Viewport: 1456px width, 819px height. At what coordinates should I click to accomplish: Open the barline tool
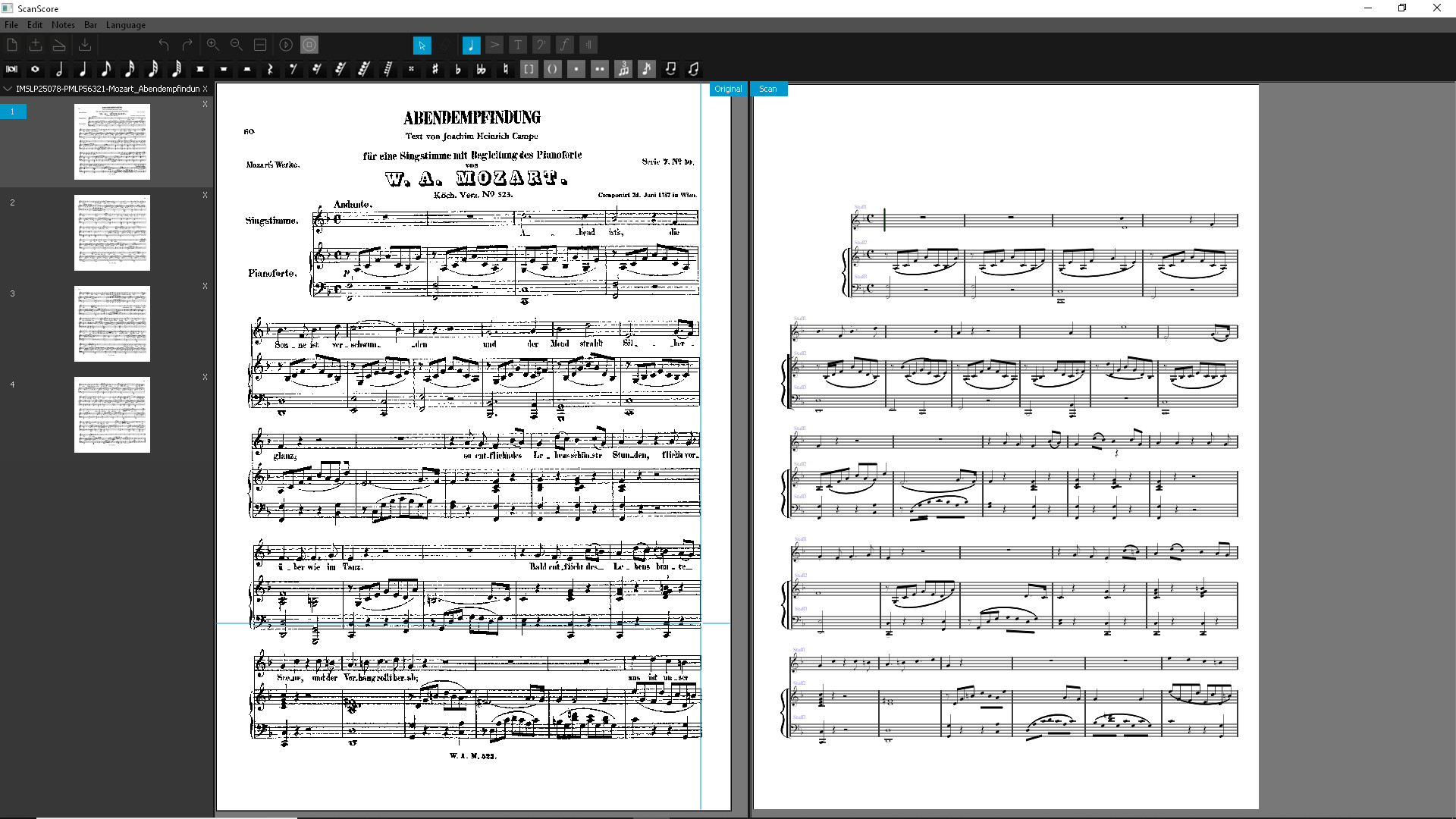click(x=588, y=45)
